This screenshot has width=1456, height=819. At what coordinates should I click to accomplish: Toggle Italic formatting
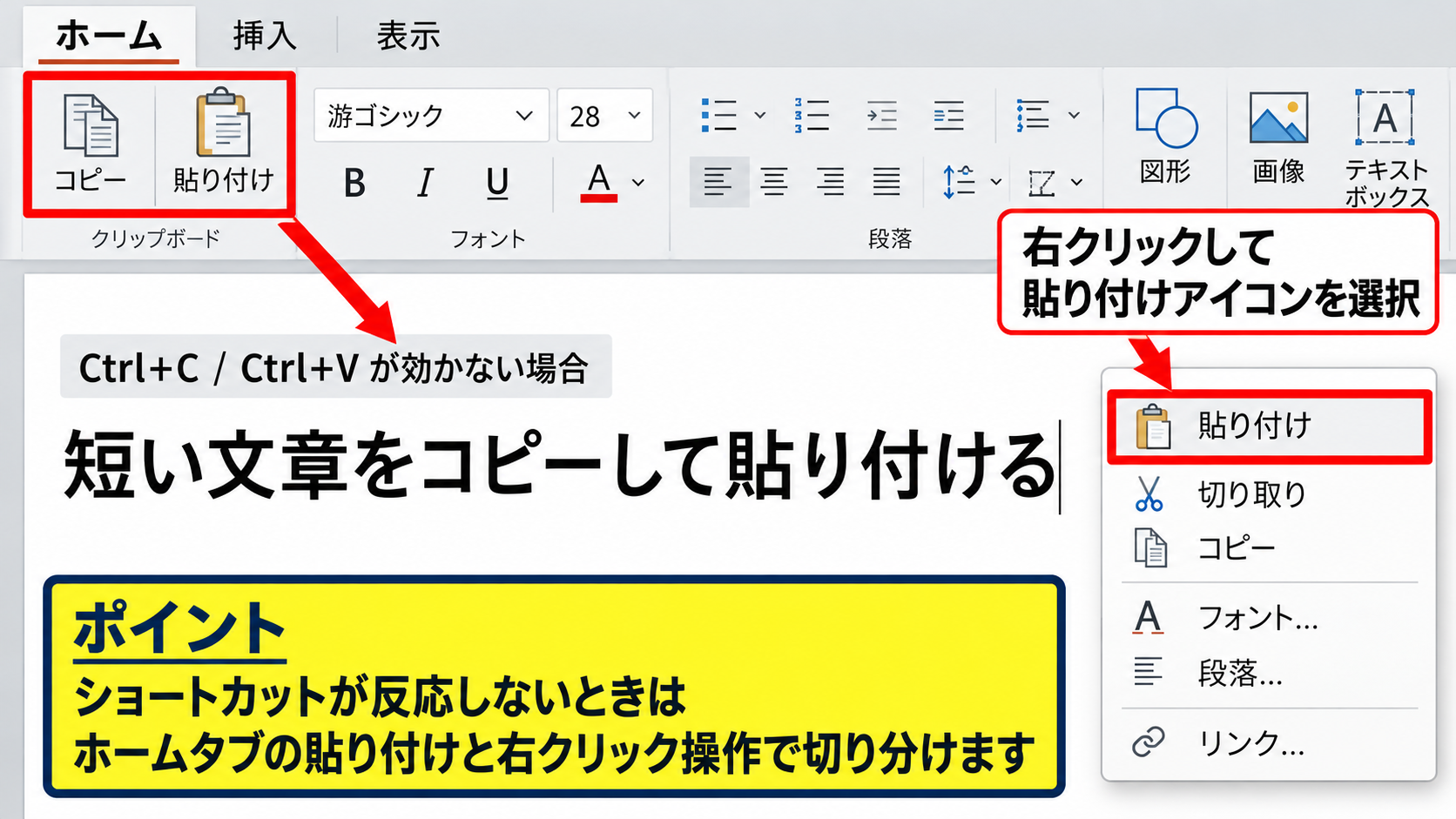[x=425, y=184]
